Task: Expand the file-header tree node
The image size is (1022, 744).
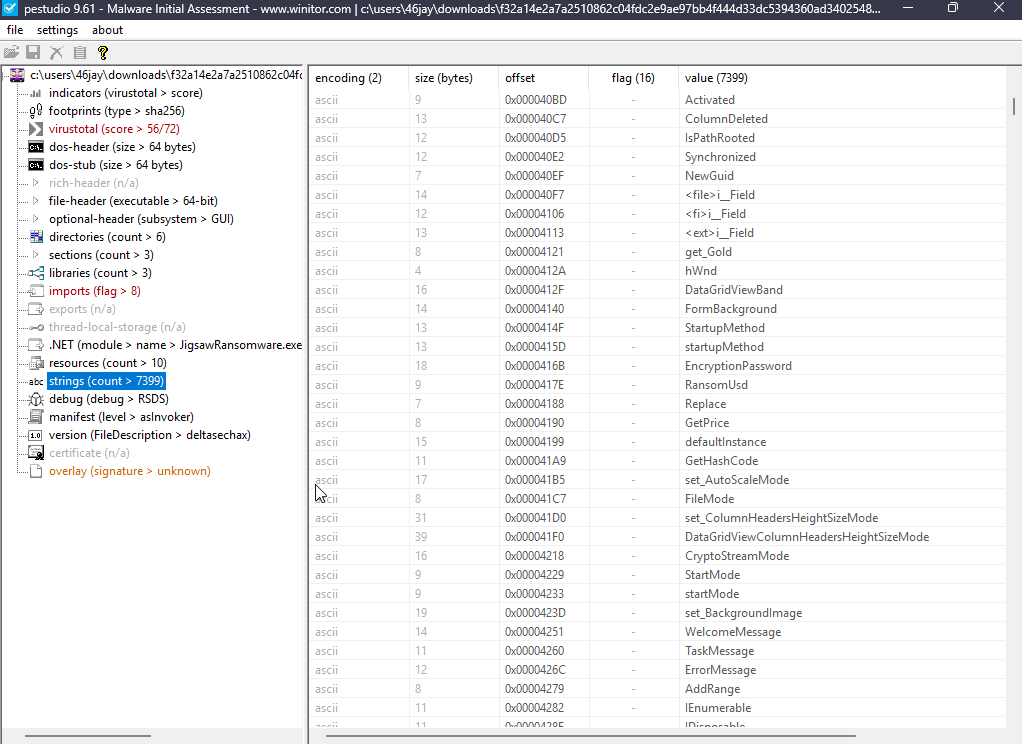Action: click(x=36, y=201)
